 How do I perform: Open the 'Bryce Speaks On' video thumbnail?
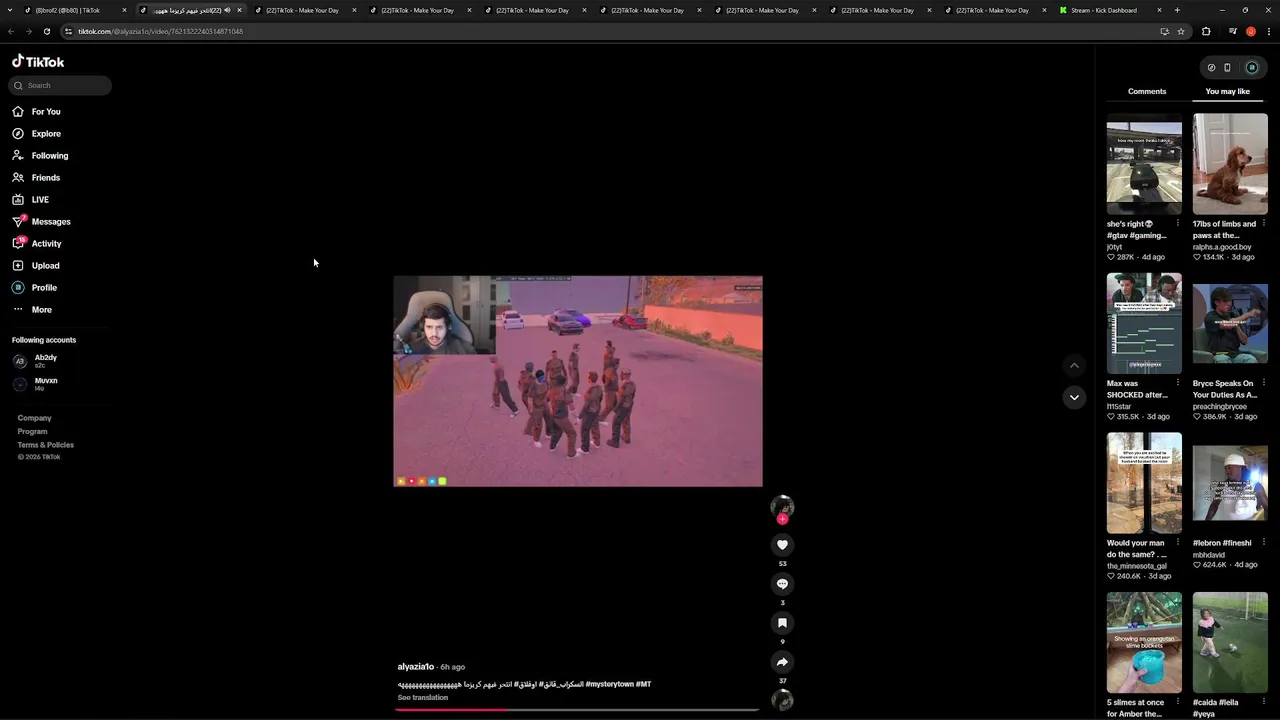[1230, 323]
